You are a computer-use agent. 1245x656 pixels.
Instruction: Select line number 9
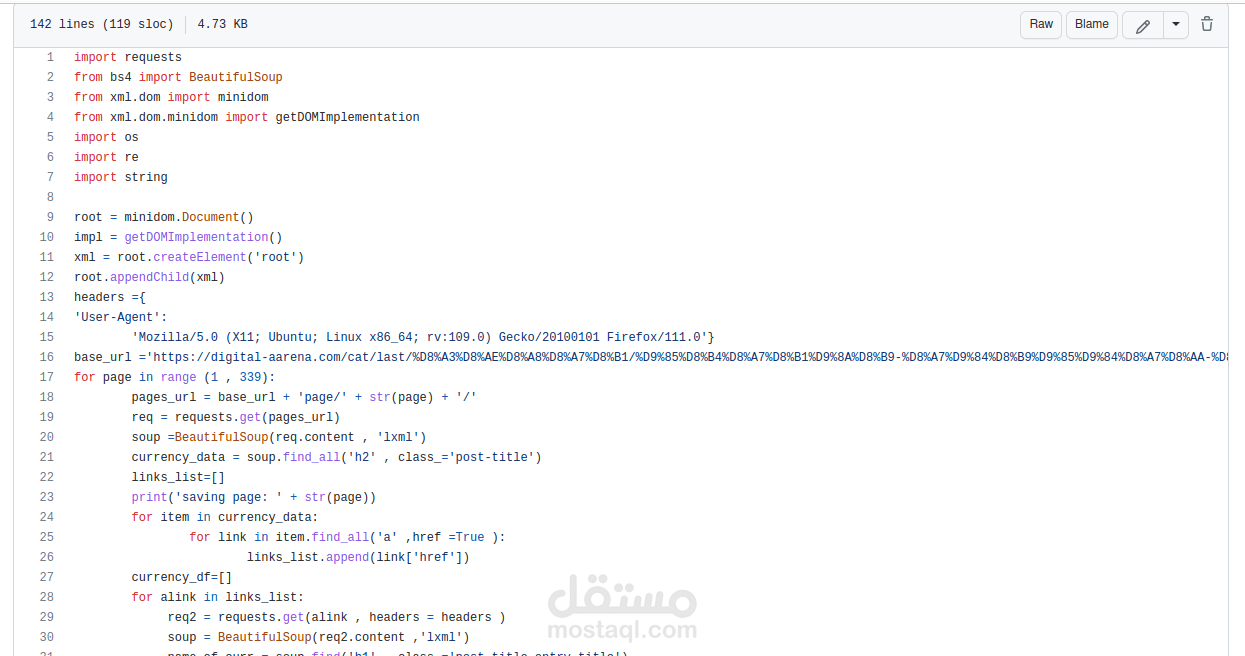click(50, 217)
